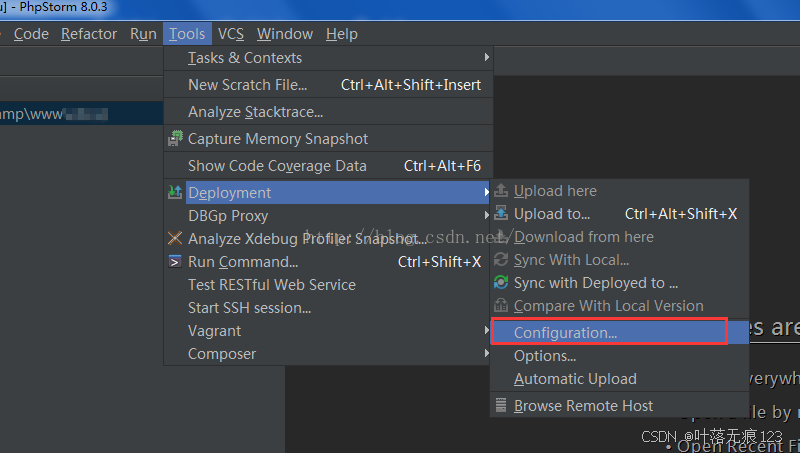Select Upload to... entry
Screen dimensions: 800x453
tap(619, 214)
